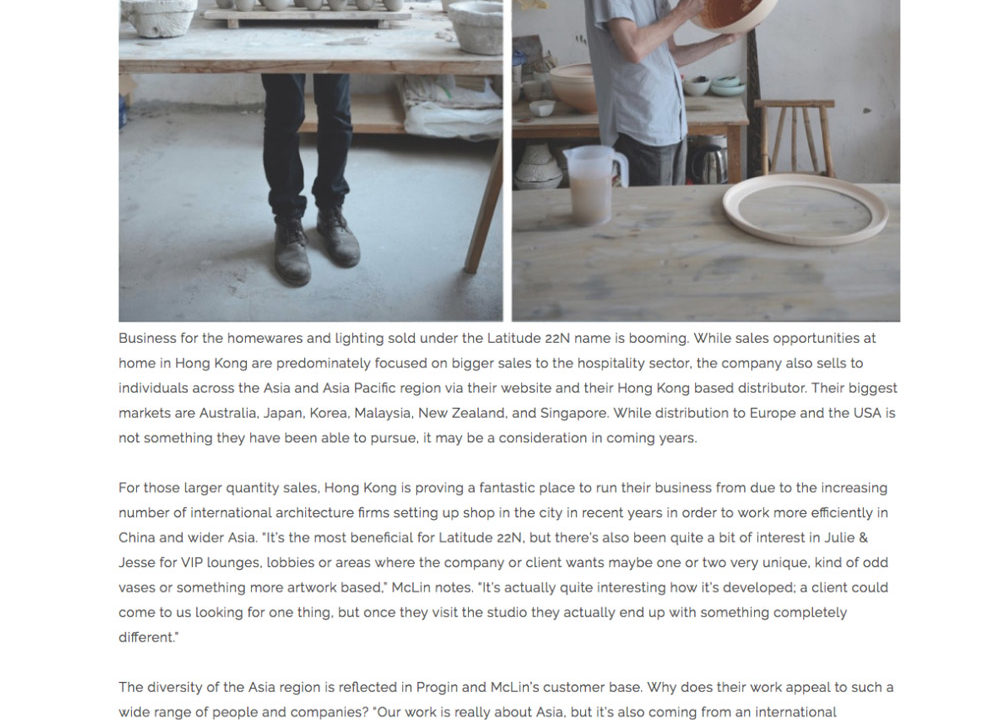Screen dimensions: 1000x720
Task: Click the paragraph starting 'For those larger quantity sales'
Action: point(504,562)
